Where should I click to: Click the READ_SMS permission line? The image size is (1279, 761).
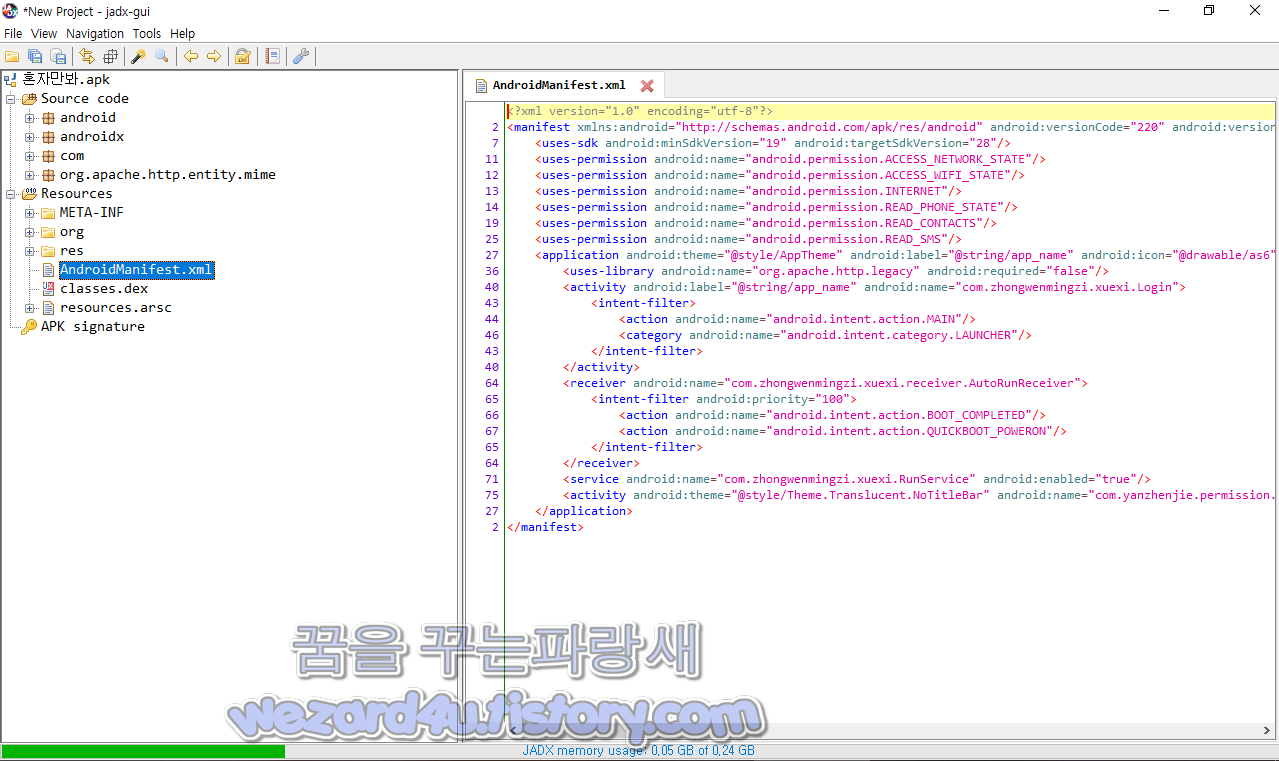[x=748, y=239]
